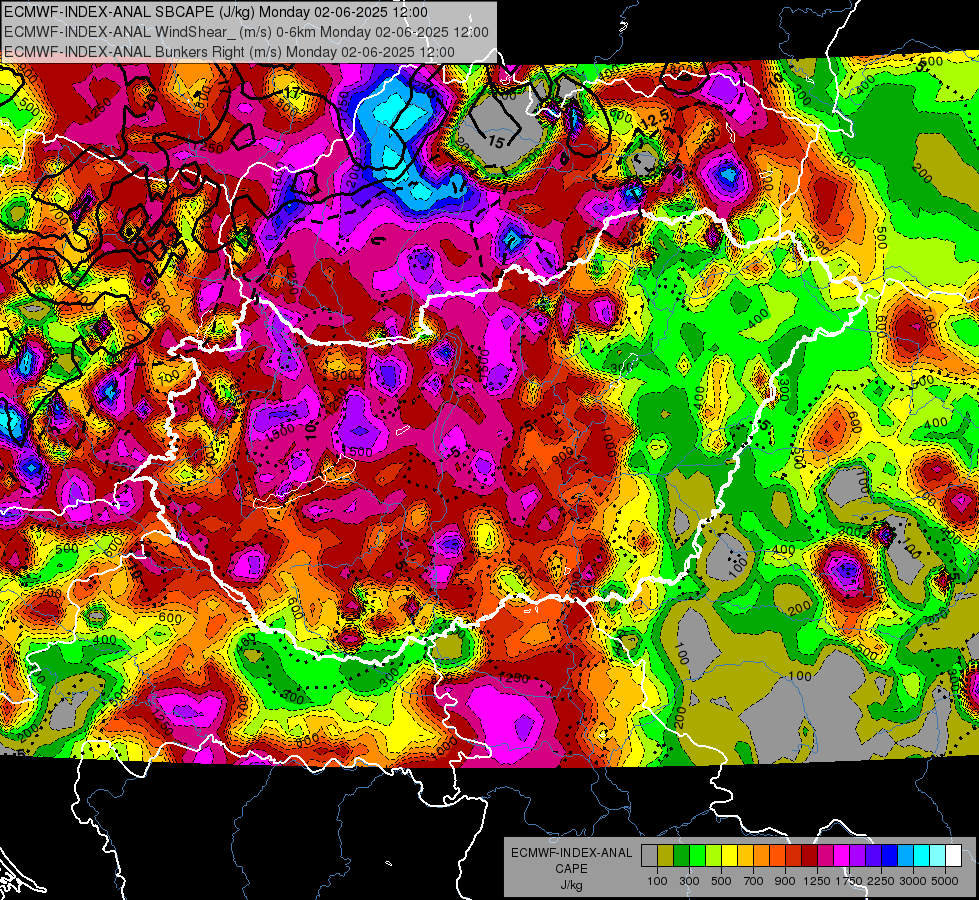Click the purple legend swatch
This screenshot has width=979, height=900.
click(x=857, y=856)
